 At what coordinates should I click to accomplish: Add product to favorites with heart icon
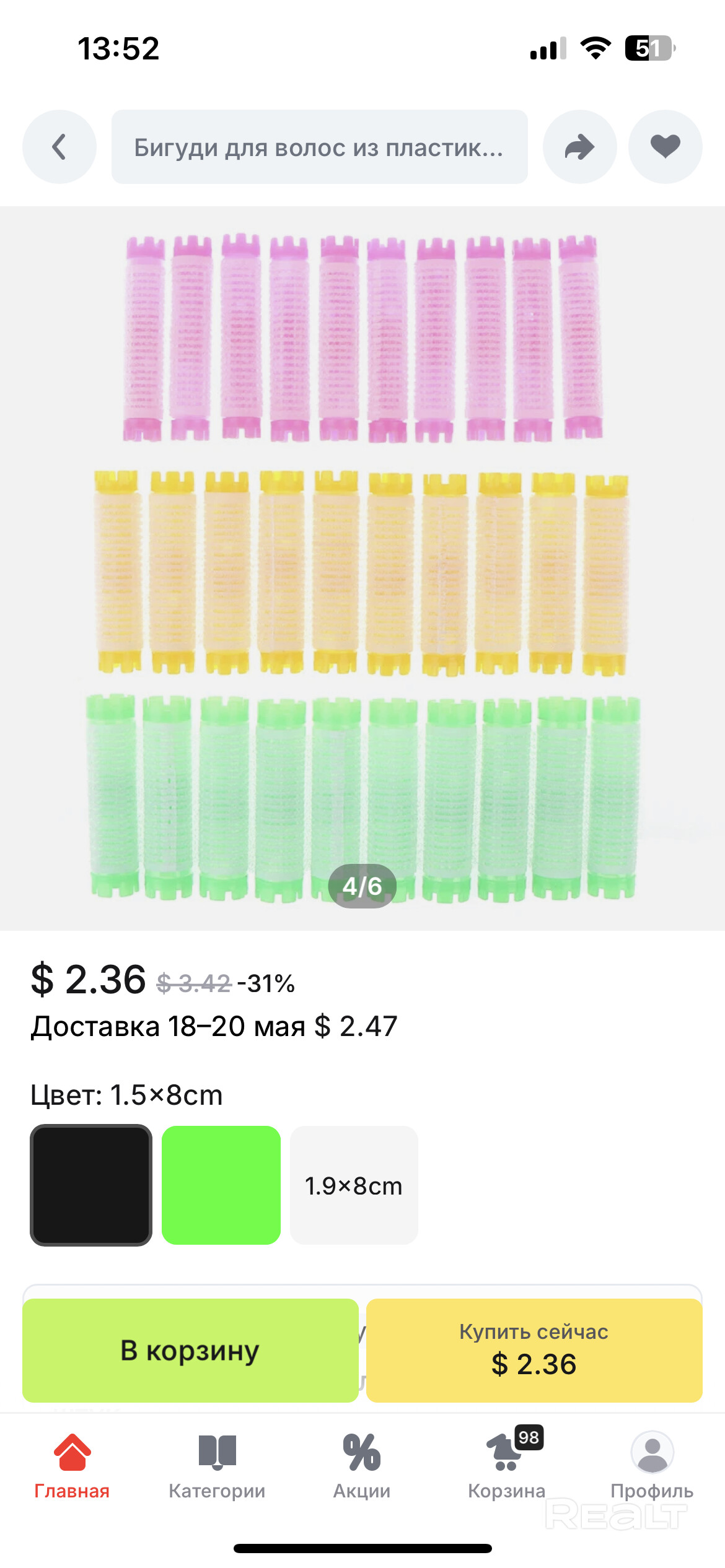coord(665,147)
